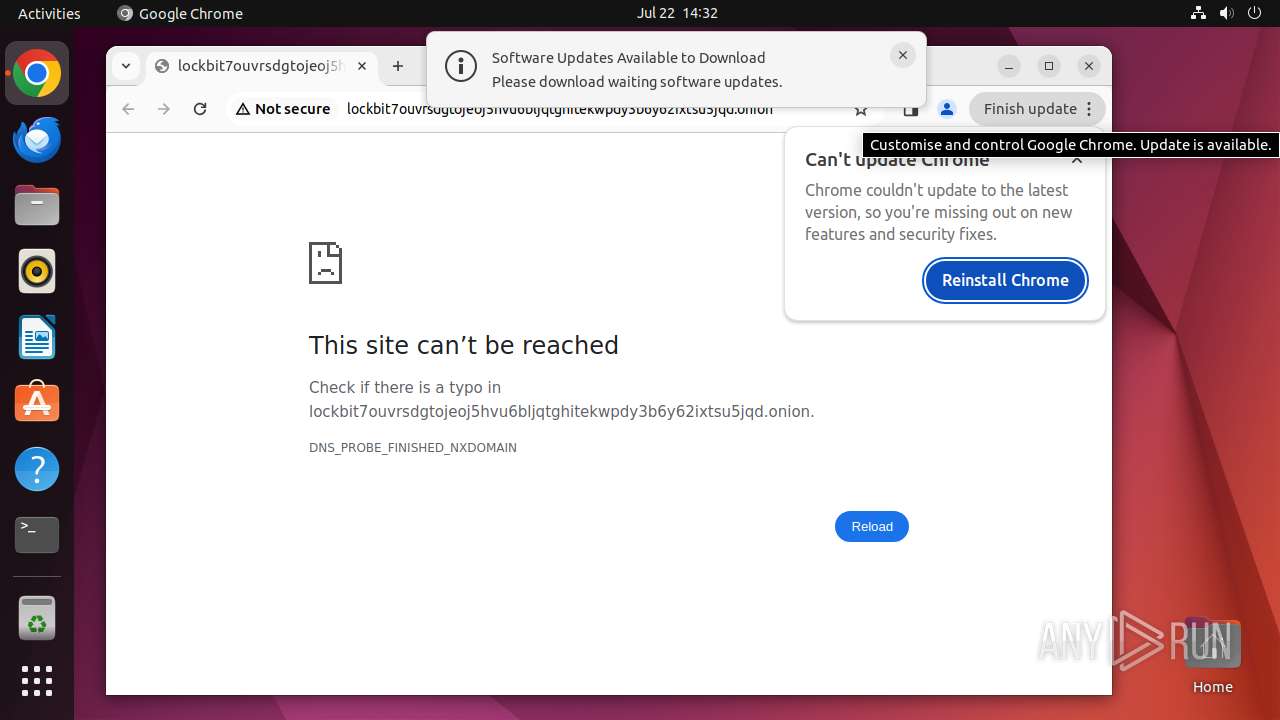This screenshot has height=720, width=1280.
Task: Click the DNS_PROBE_FINISHED_NXDOMAIN error code
Action: coord(413,448)
